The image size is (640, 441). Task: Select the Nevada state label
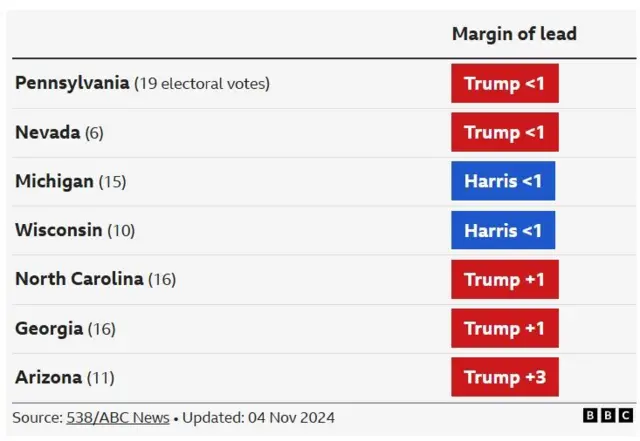[x=47, y=133]
